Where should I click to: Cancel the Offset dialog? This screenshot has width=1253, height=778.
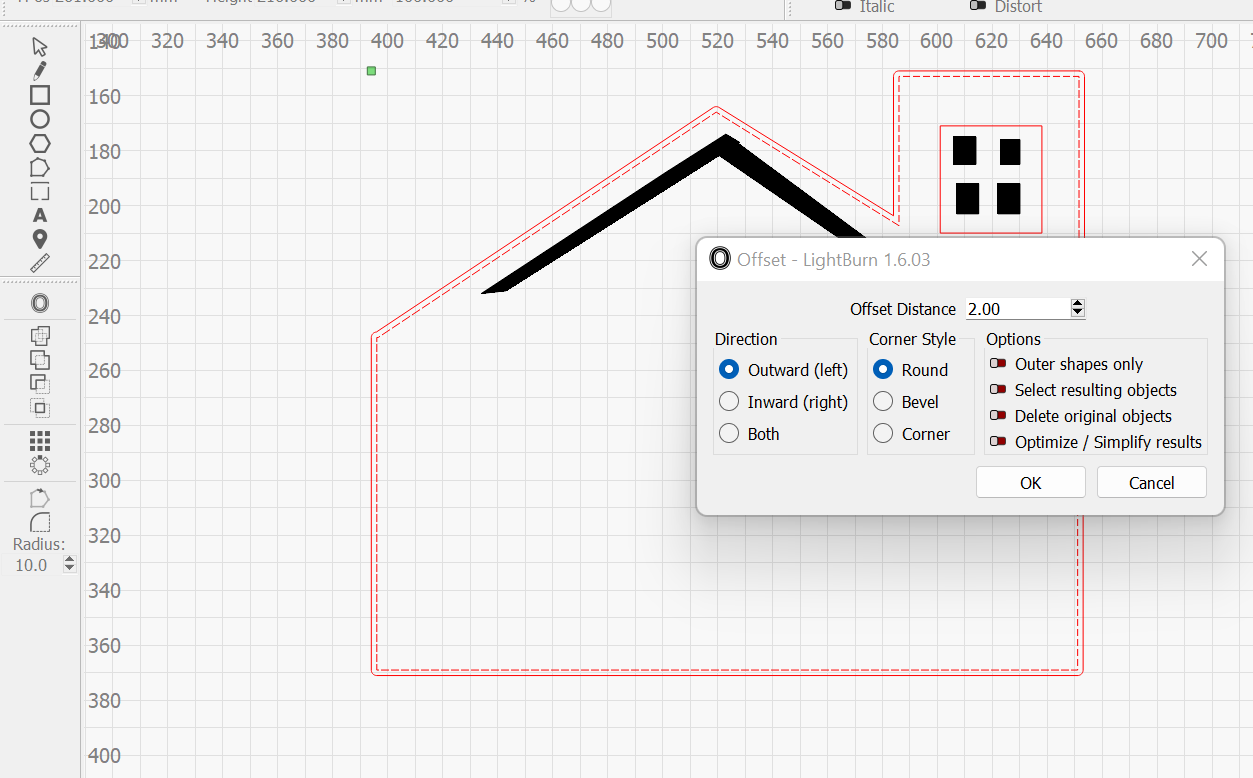point(1151,482)
